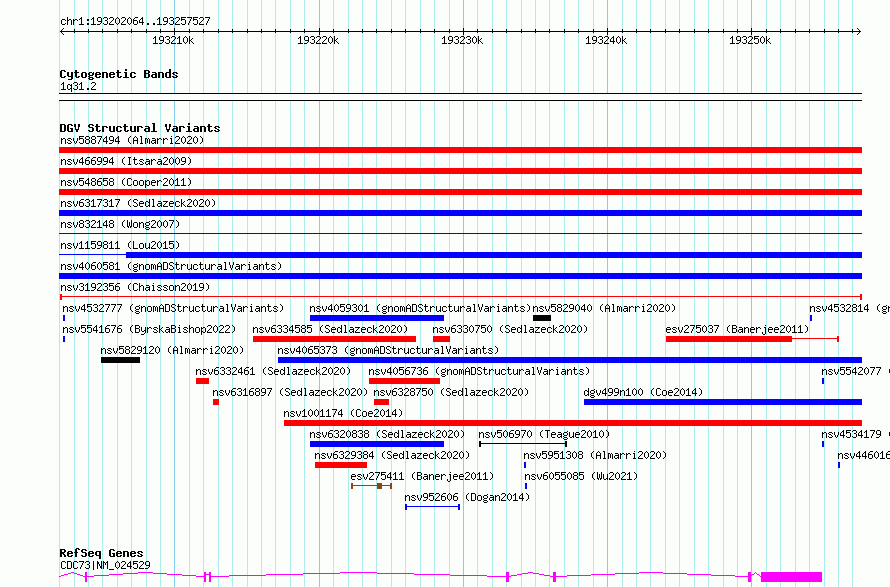Click the nsv4532777 gnomAD variant label

tap(173, 308)
